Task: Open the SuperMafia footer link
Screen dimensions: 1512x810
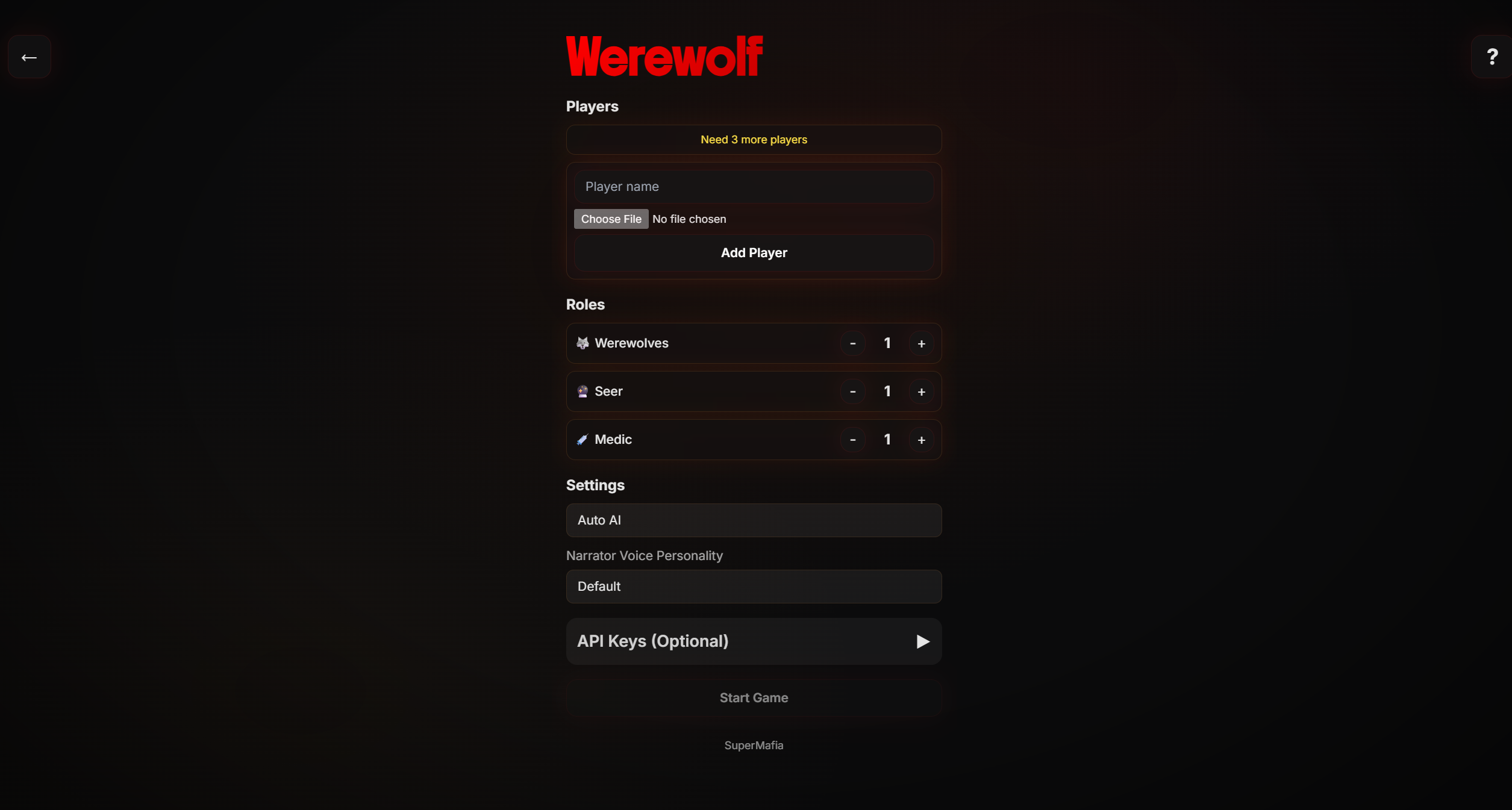Action: coord(754,745)
